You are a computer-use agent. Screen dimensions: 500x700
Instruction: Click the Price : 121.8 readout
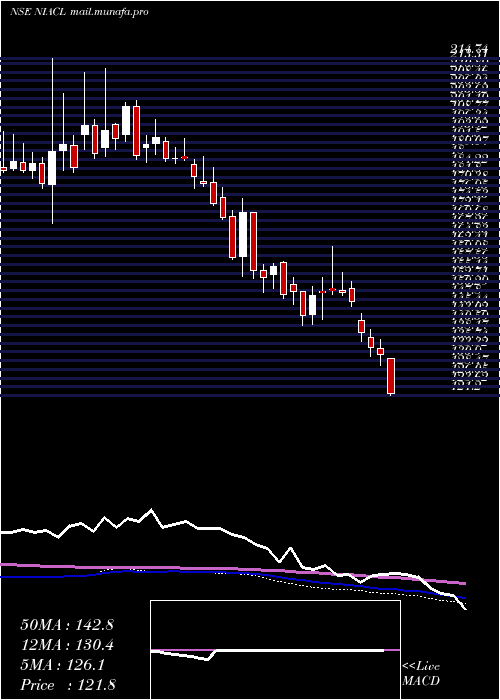click(67, 685)
